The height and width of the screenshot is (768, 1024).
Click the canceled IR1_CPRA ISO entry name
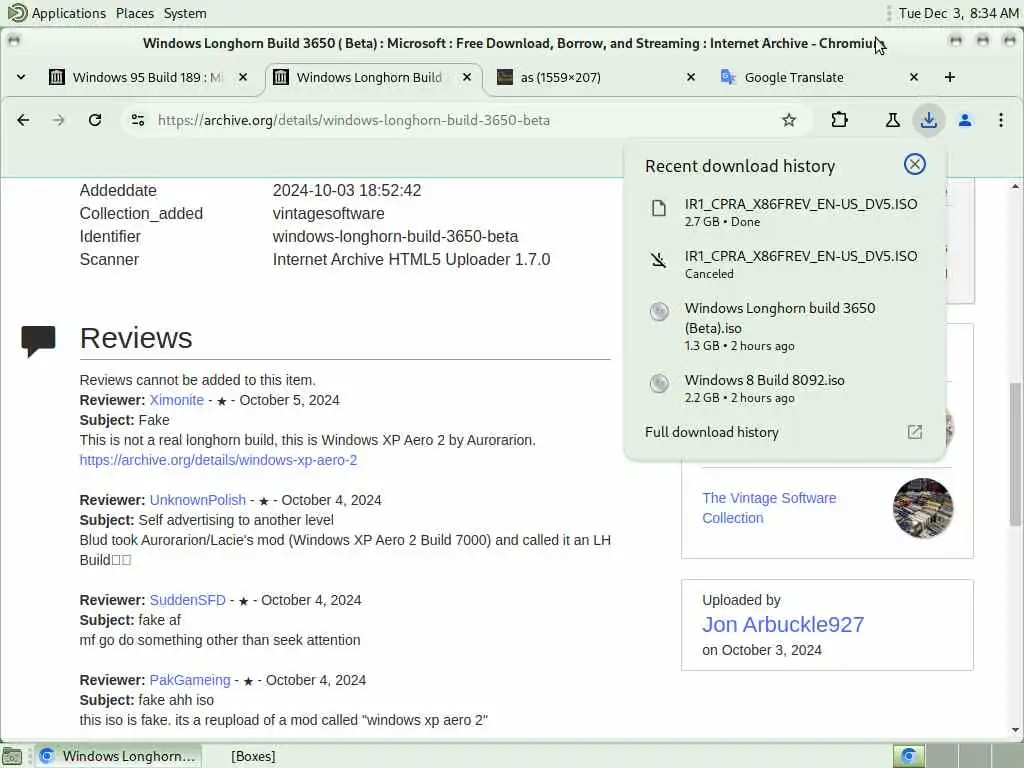tap(801, 256)
